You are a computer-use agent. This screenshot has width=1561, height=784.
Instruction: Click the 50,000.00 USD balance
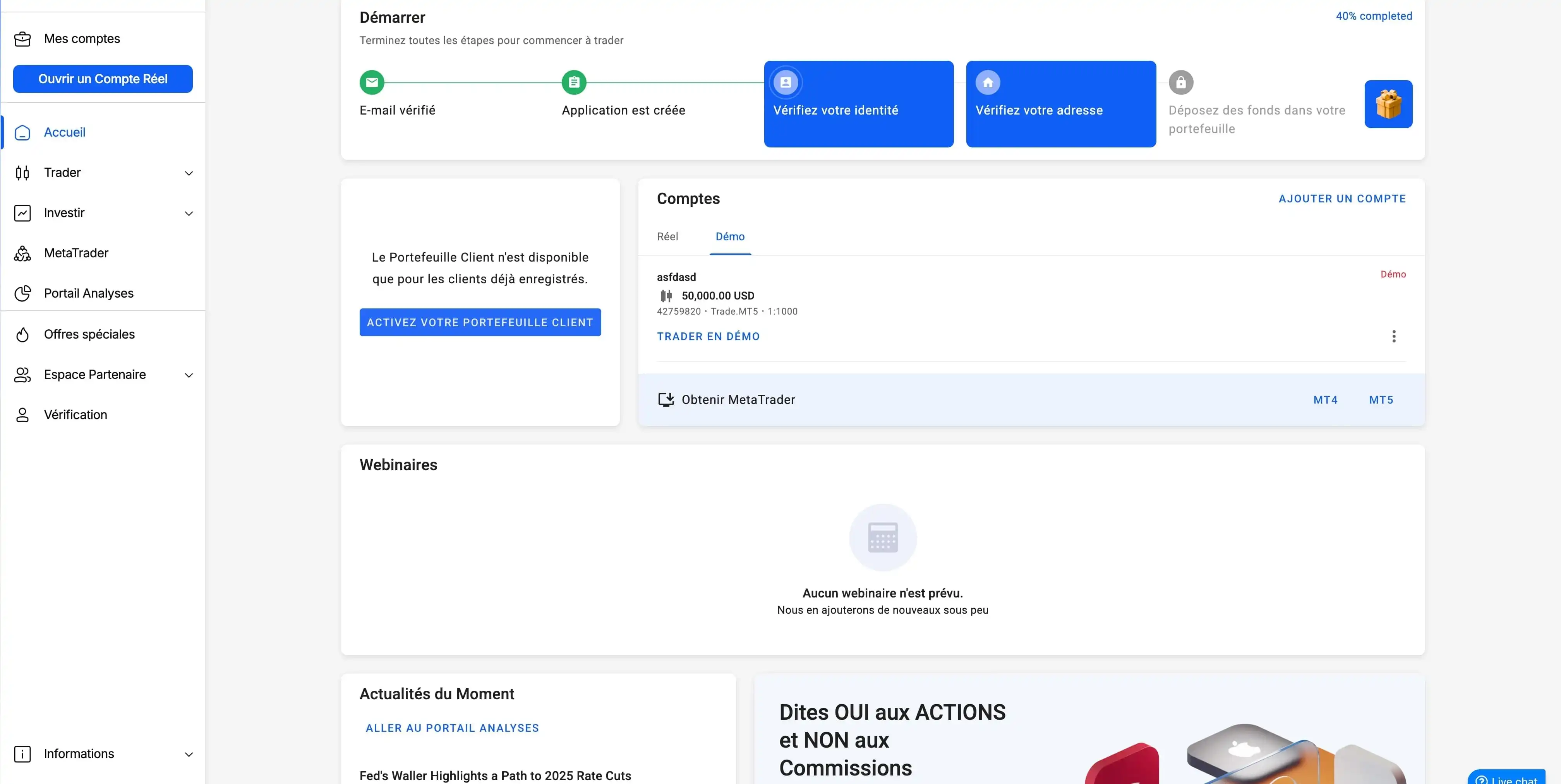[x=718, y=296]
